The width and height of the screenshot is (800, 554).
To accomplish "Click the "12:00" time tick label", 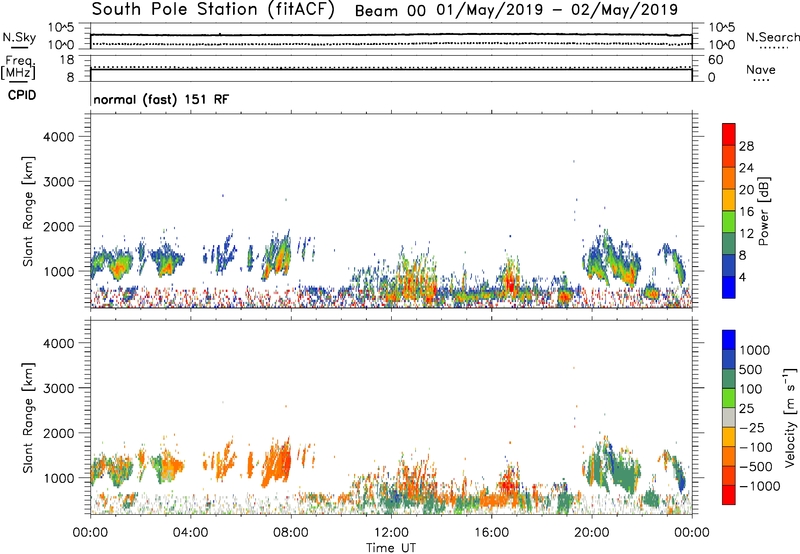I will [391, 533].
